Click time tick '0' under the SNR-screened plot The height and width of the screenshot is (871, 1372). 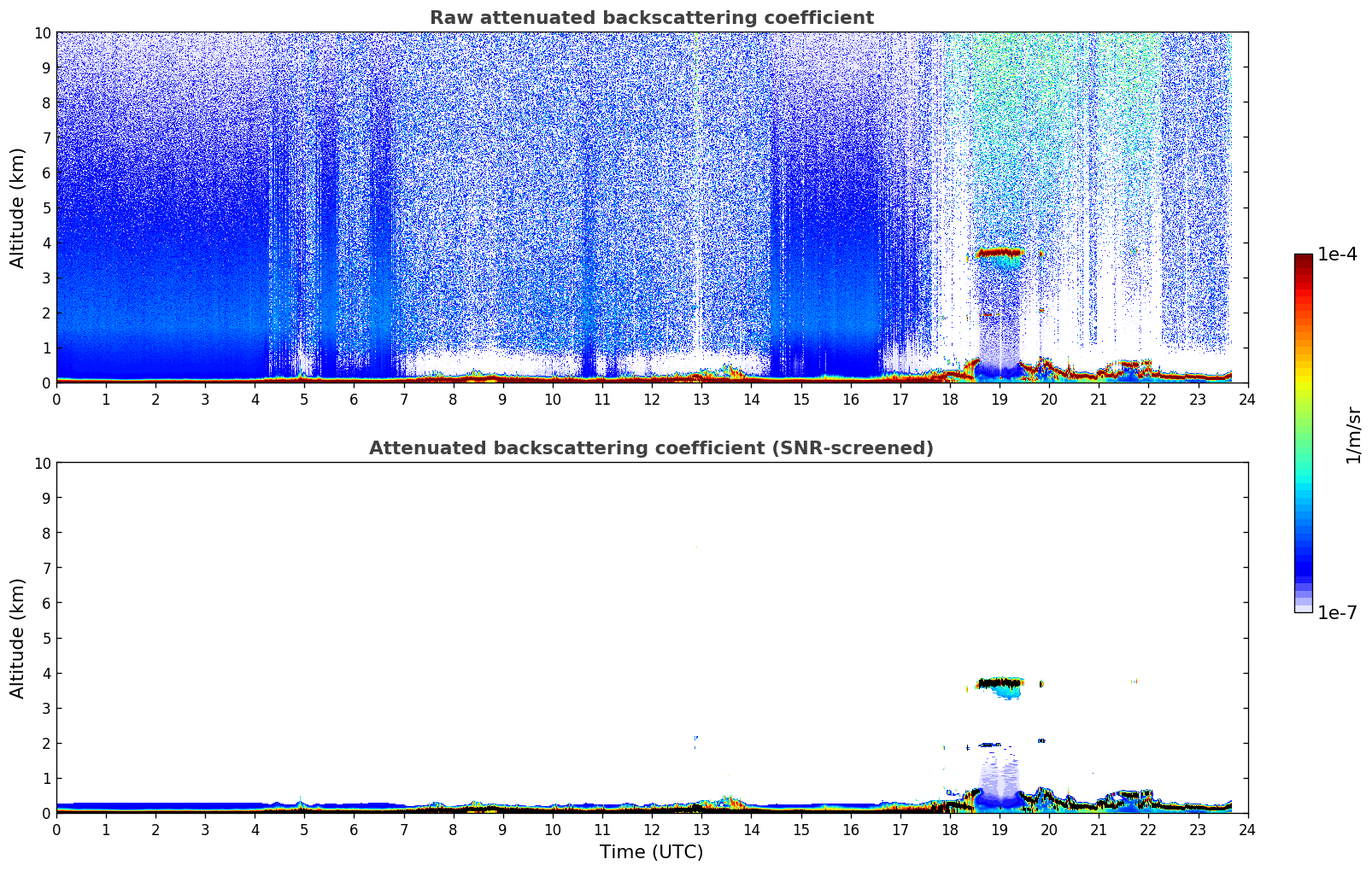coord(57,829)
